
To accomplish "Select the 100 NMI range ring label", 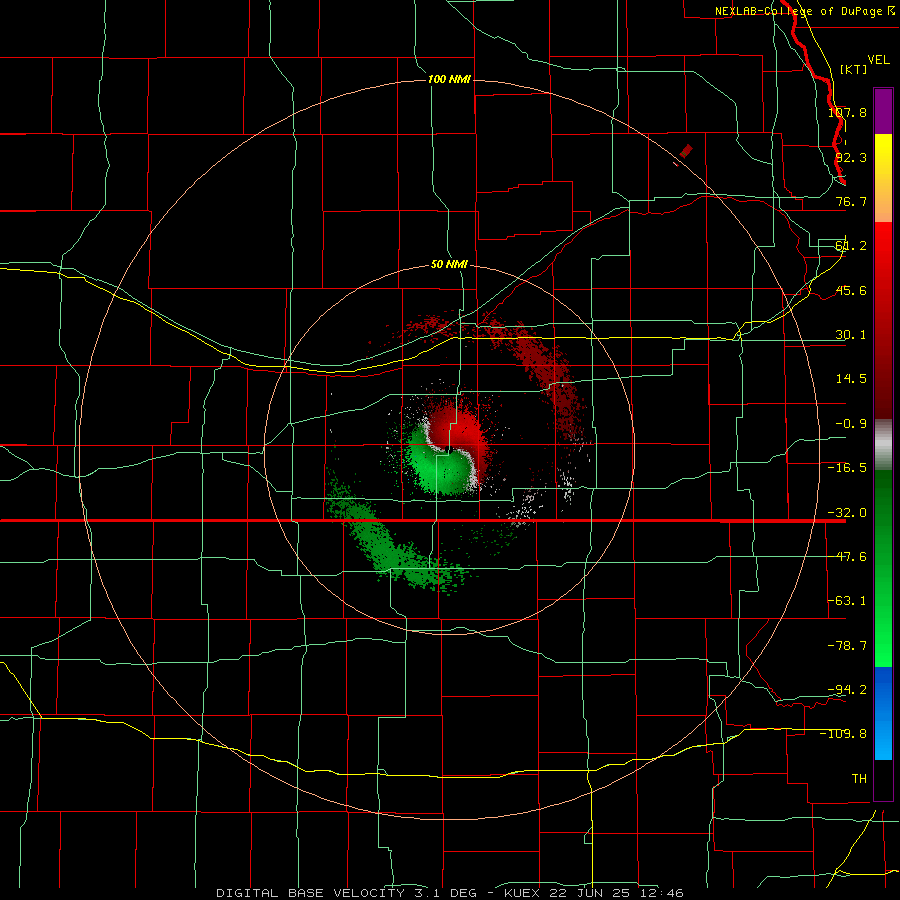I will (449, 79).
